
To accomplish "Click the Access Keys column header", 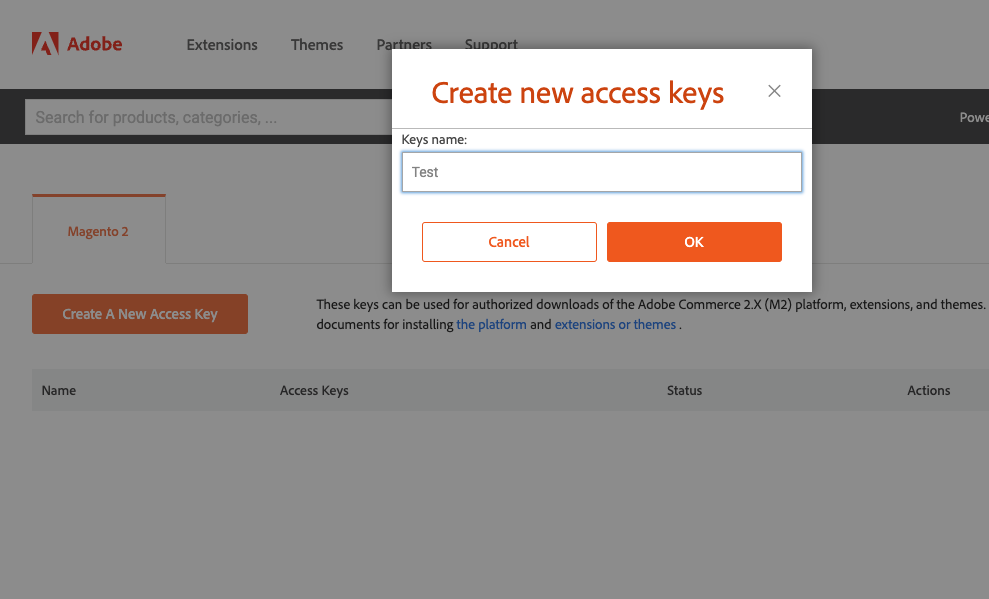I will [314, 391].
